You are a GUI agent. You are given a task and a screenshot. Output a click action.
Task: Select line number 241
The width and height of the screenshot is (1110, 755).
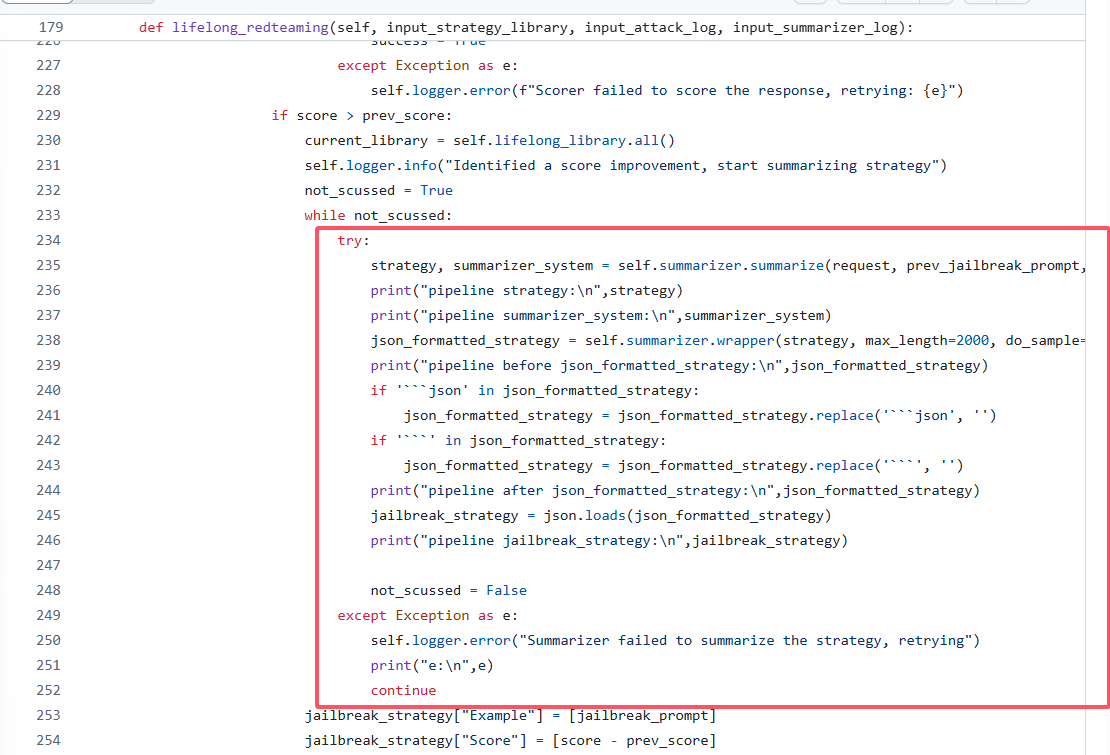[48, 415]
